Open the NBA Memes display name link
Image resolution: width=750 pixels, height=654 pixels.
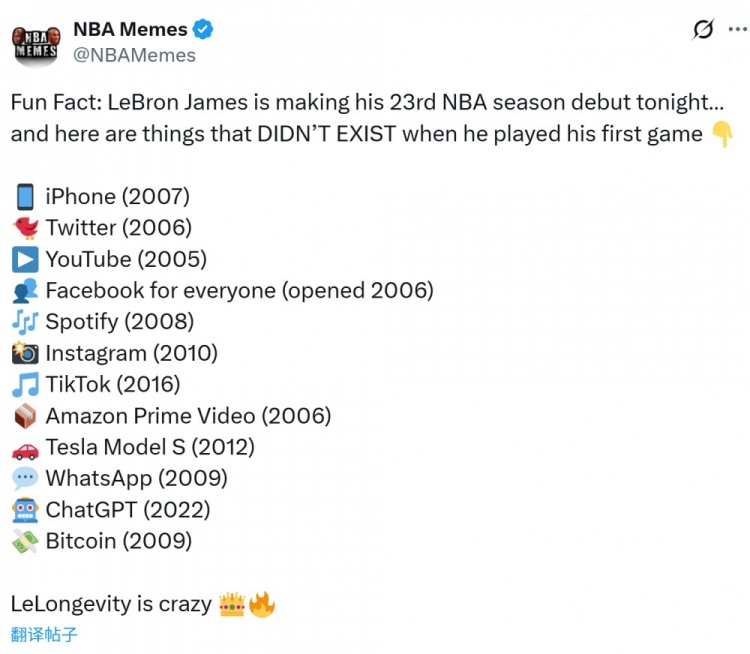click(128, 30)
